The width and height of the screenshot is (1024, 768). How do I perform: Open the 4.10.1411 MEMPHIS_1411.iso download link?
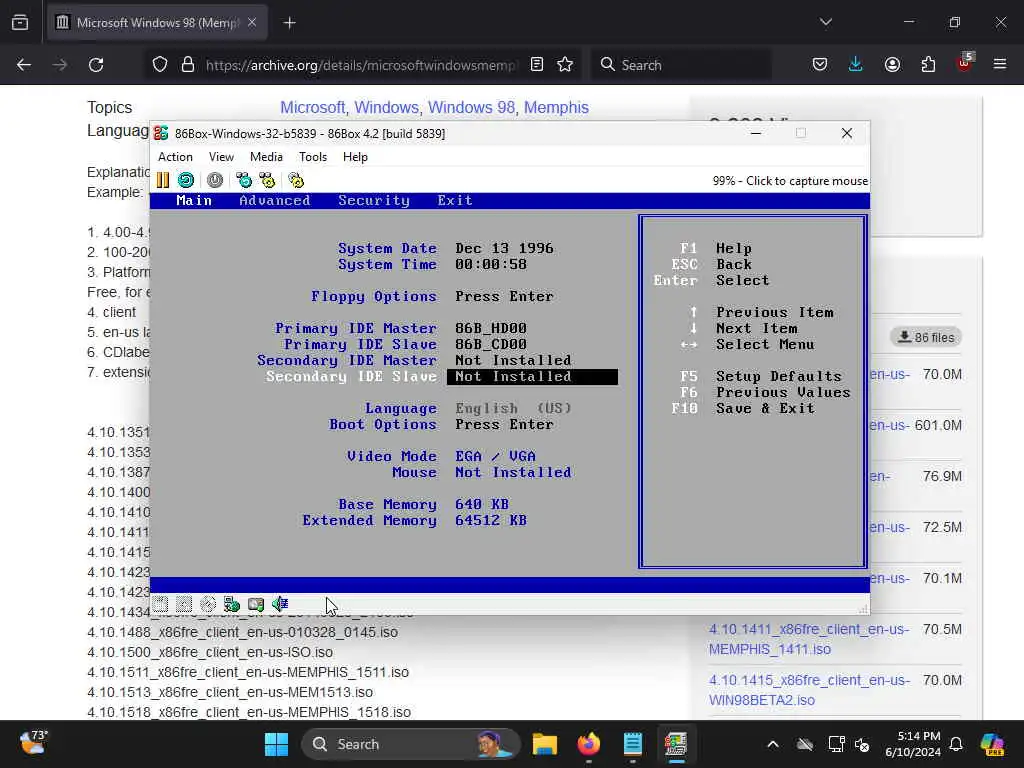pos(808,639)
